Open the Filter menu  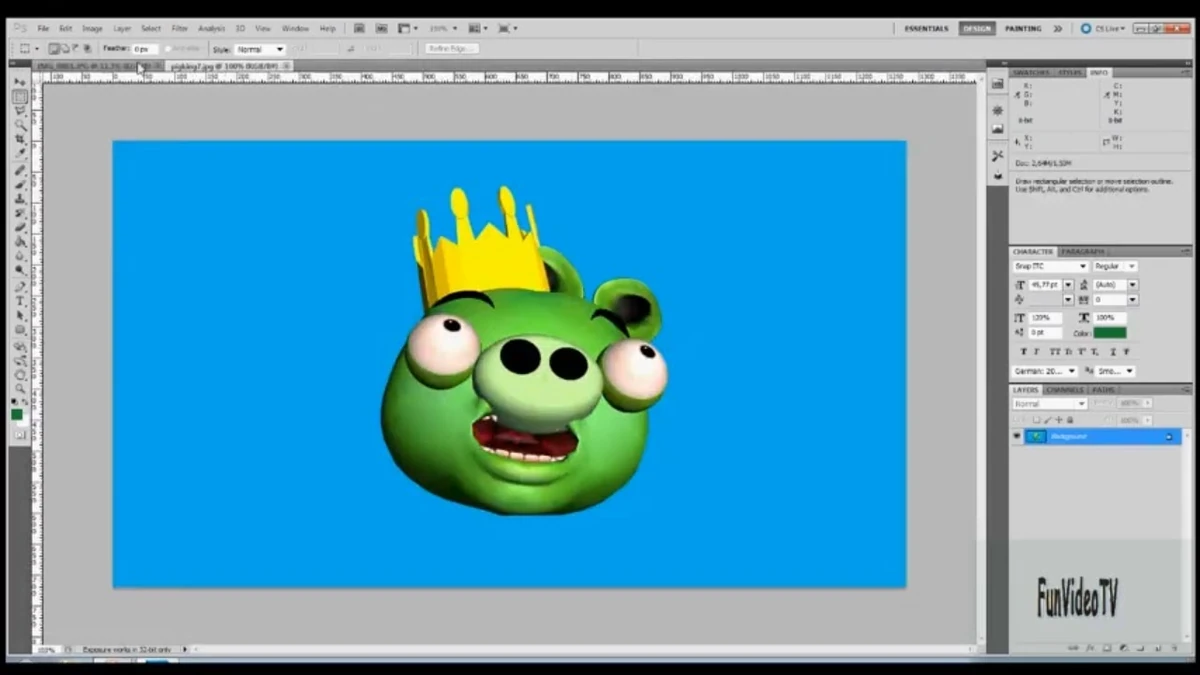[x=180, y=28]
